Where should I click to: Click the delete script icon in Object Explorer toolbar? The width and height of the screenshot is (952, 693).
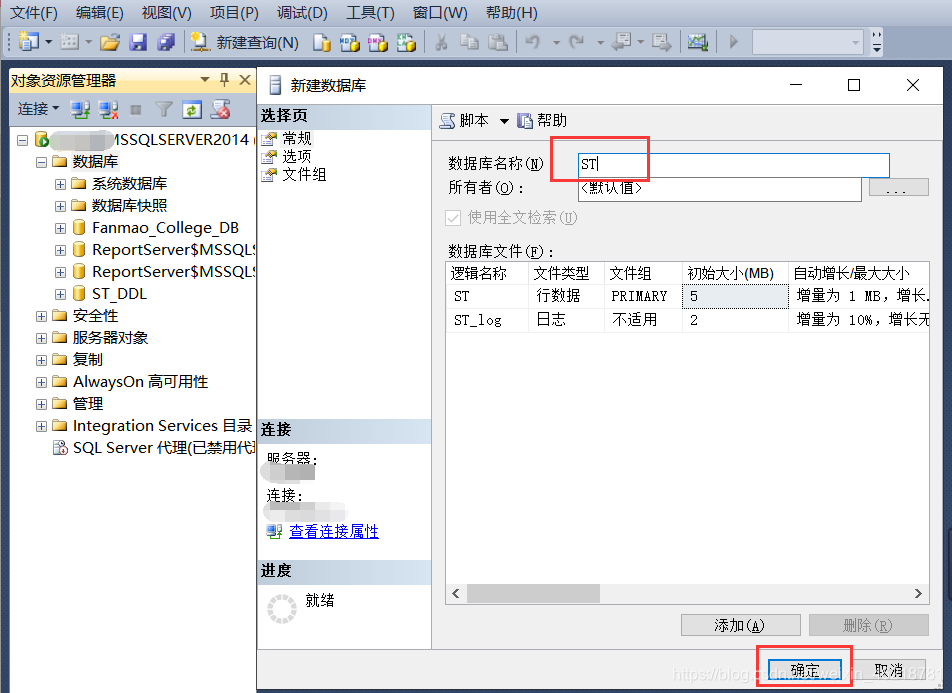coord(220,109)
